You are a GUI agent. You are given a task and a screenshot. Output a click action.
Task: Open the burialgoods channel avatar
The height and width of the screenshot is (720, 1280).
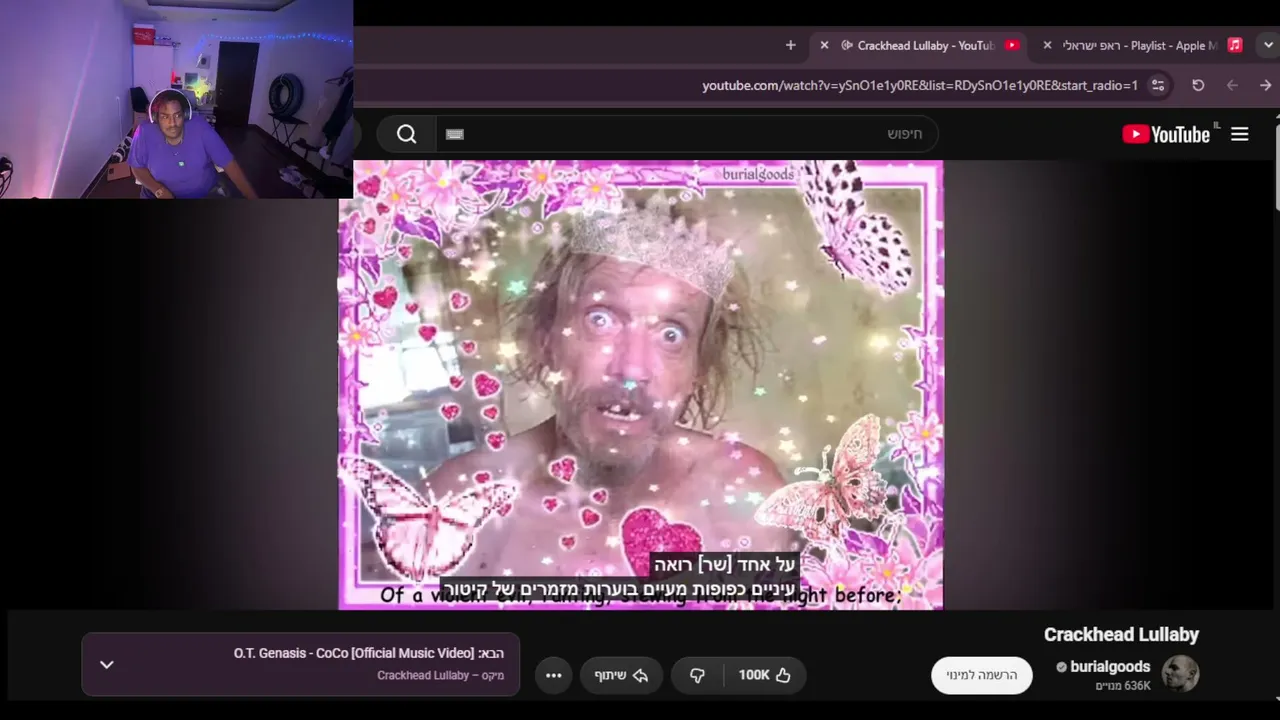click(1180, 674)
